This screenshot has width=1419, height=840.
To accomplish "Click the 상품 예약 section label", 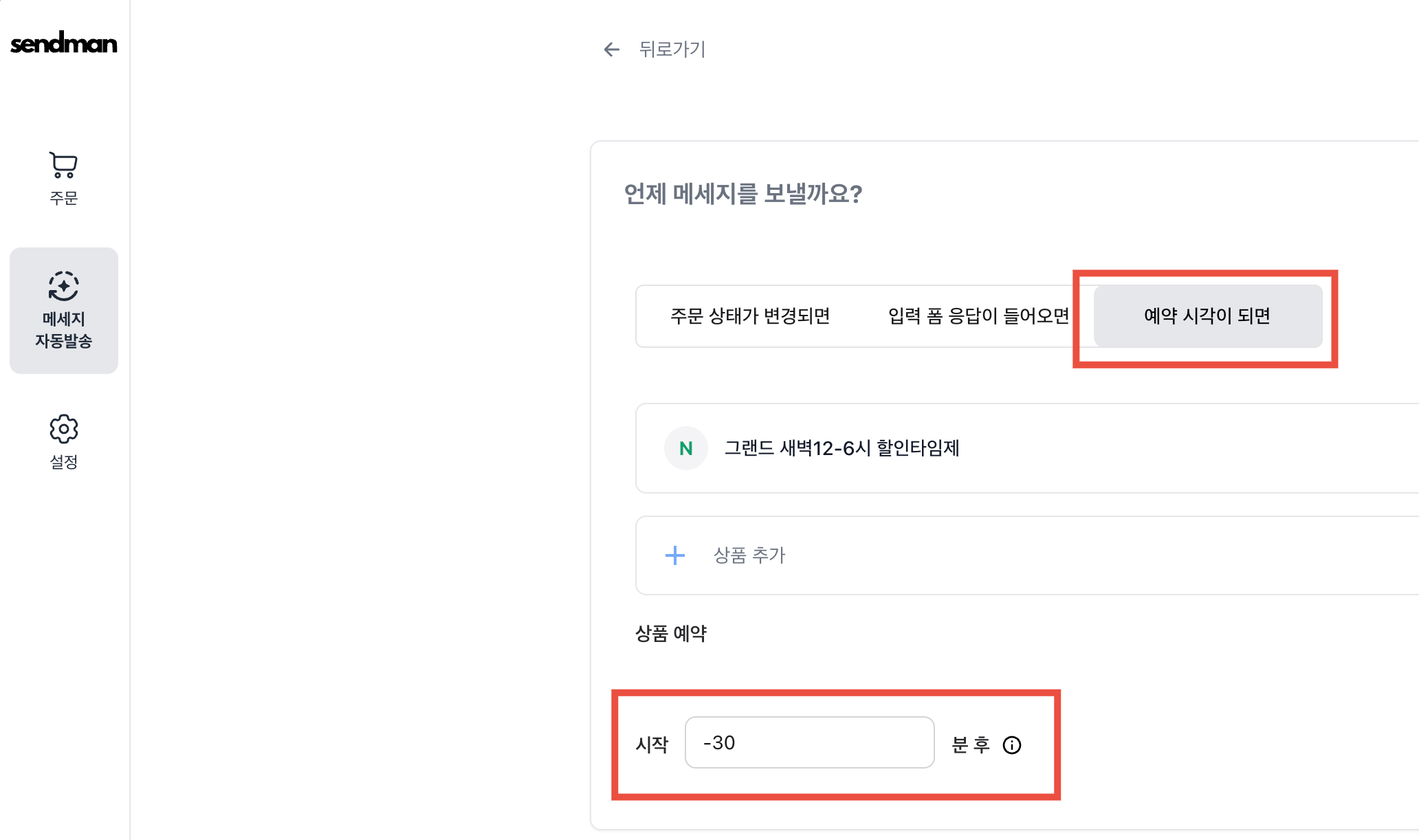I will pos(670,633).
